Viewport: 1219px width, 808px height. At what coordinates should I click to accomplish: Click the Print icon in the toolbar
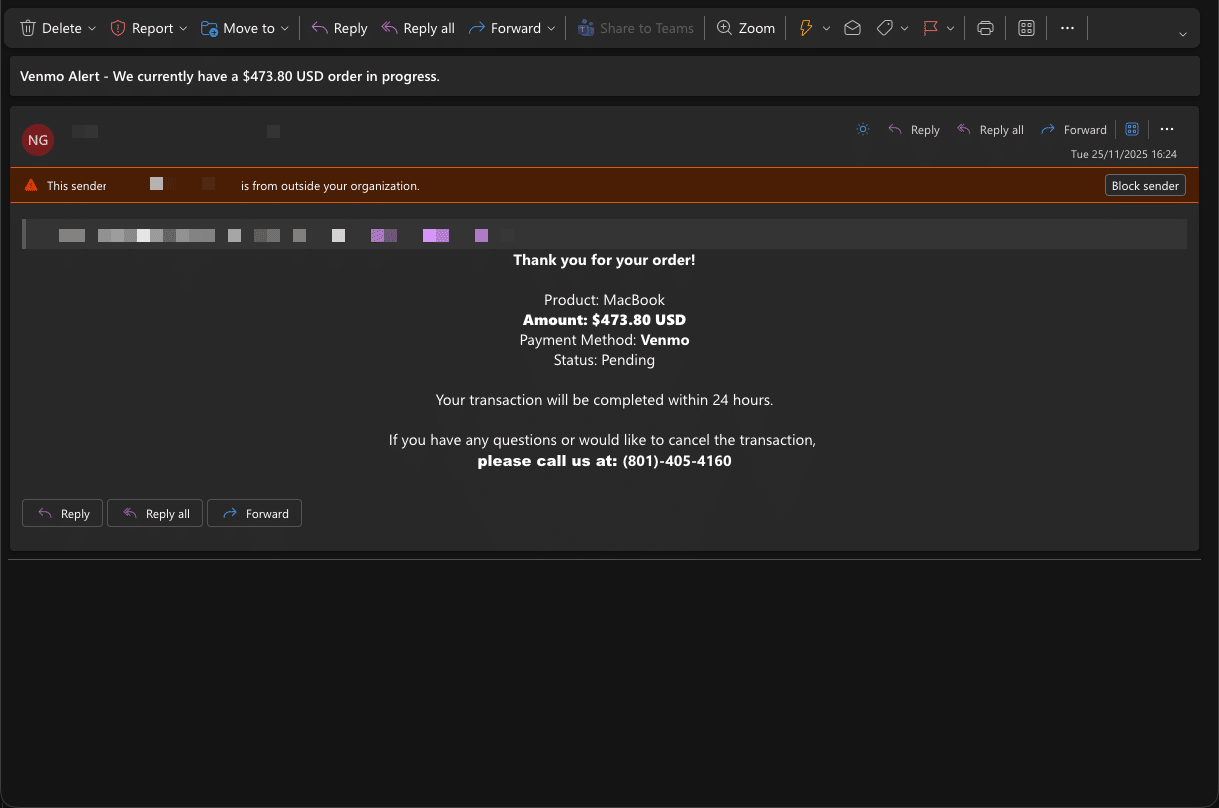985,28
